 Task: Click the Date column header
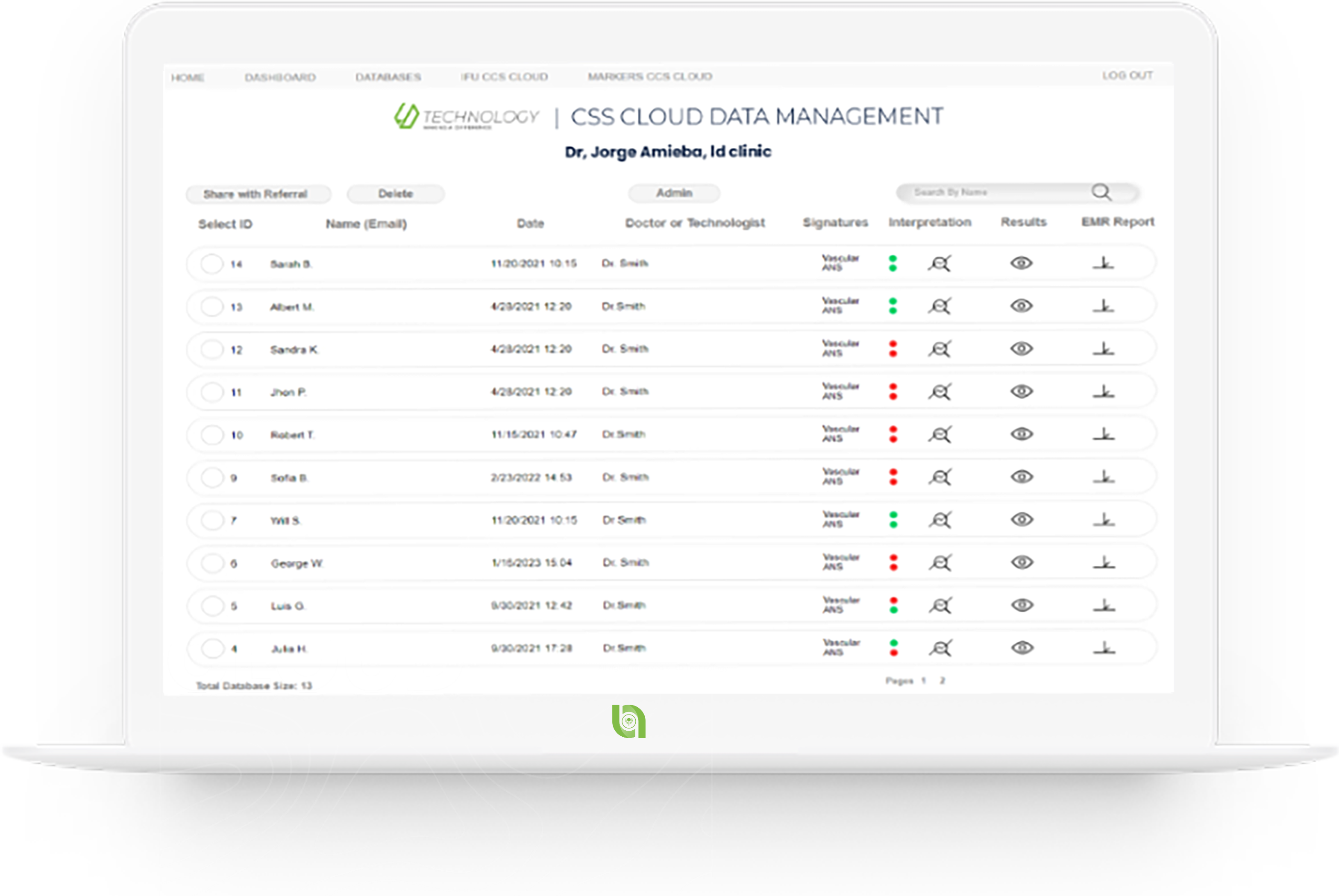pyautogui.click(x=530, y=223)
